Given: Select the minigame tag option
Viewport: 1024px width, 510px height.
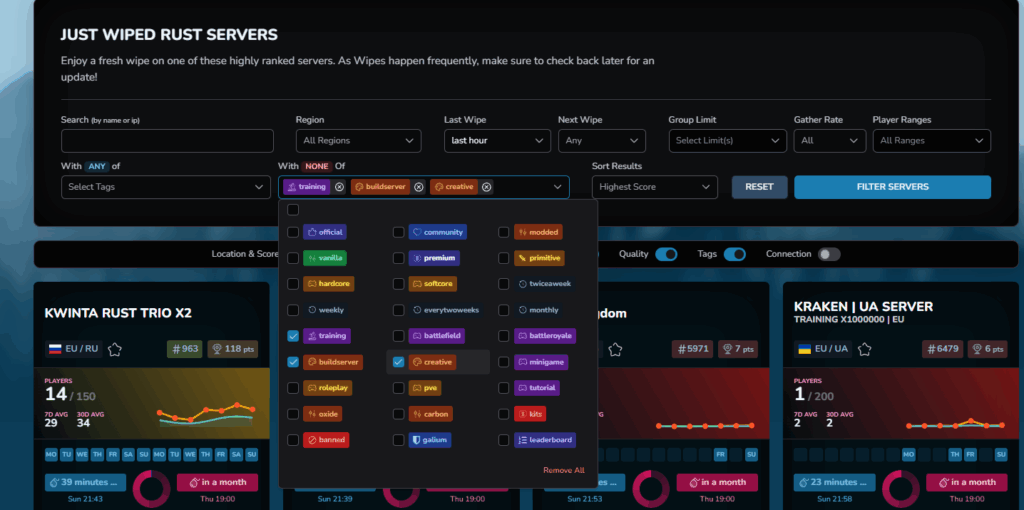Looking at the screenshot, I should 541,362.
